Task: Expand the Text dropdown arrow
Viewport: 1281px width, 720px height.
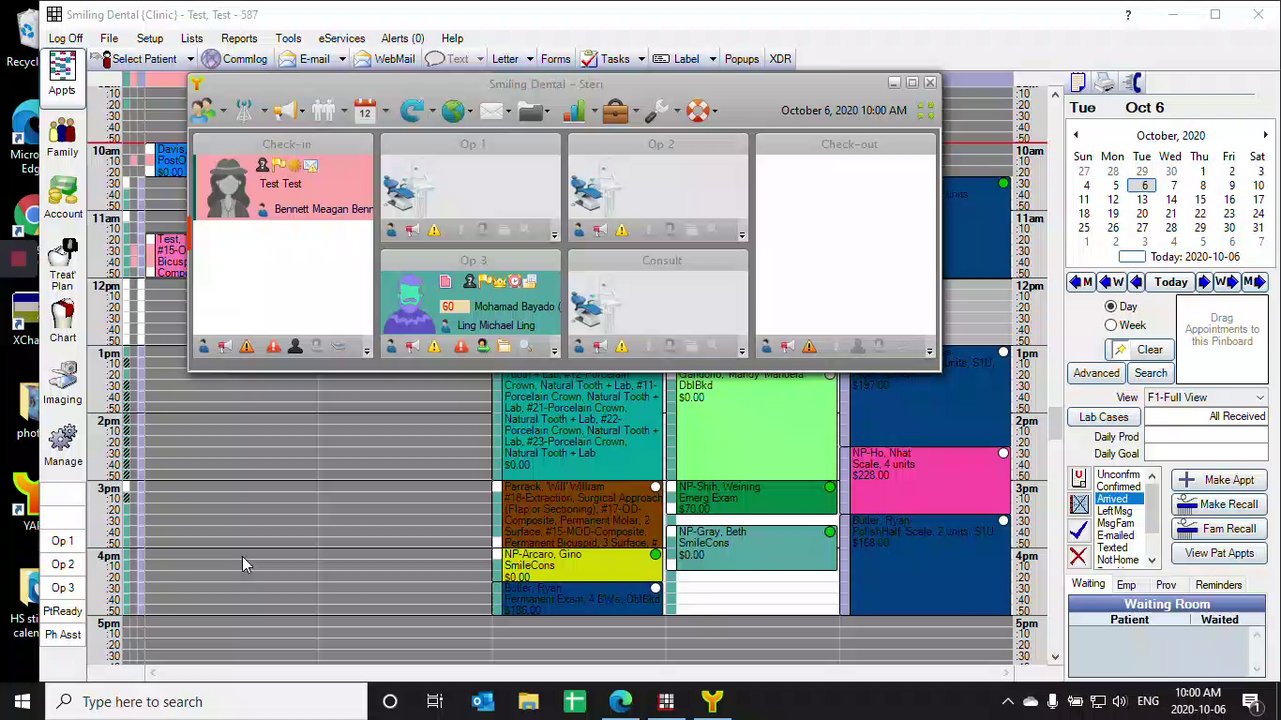Action: coord(480,59)
